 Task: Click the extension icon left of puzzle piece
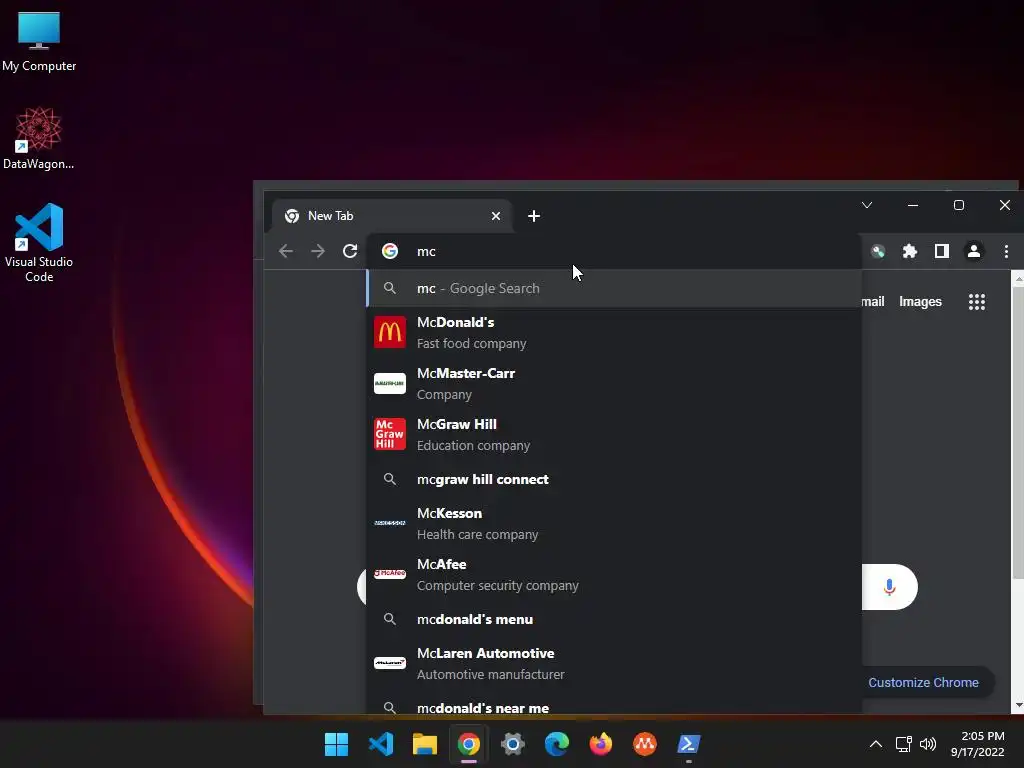[x=878, y=251]
